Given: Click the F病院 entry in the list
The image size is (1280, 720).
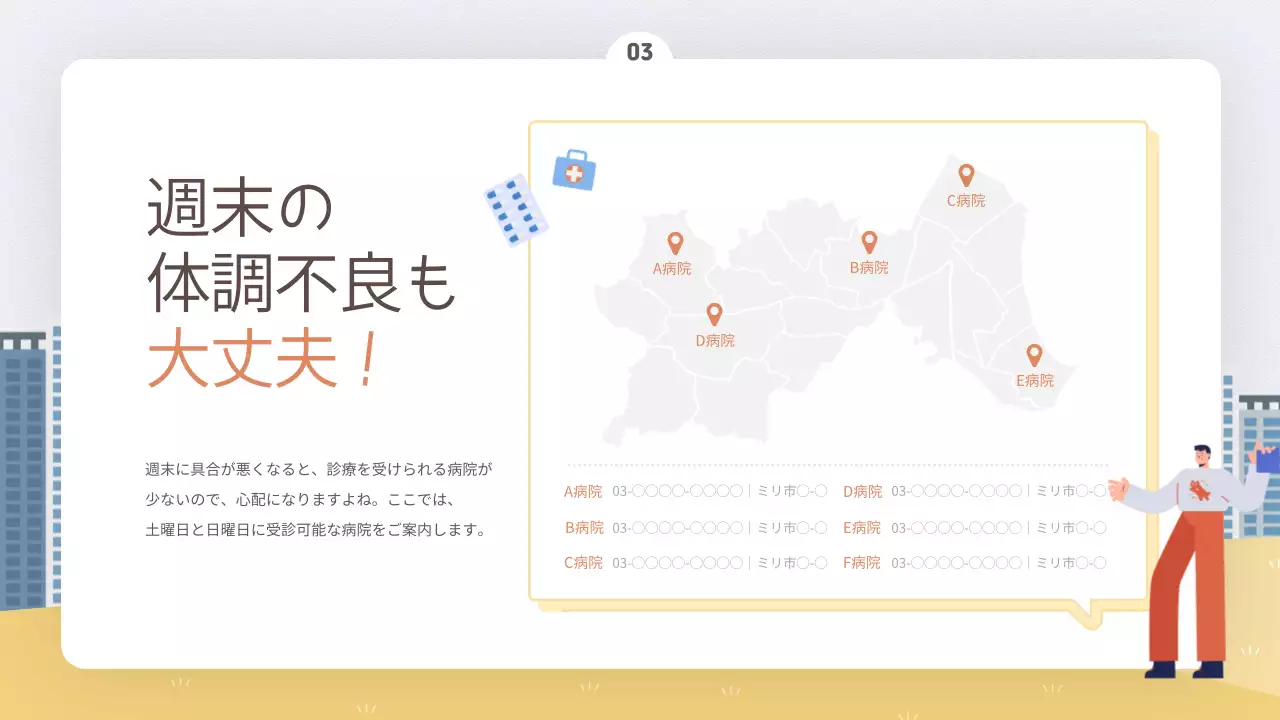Looking at the screenshot, I should (x=862, y=563).
